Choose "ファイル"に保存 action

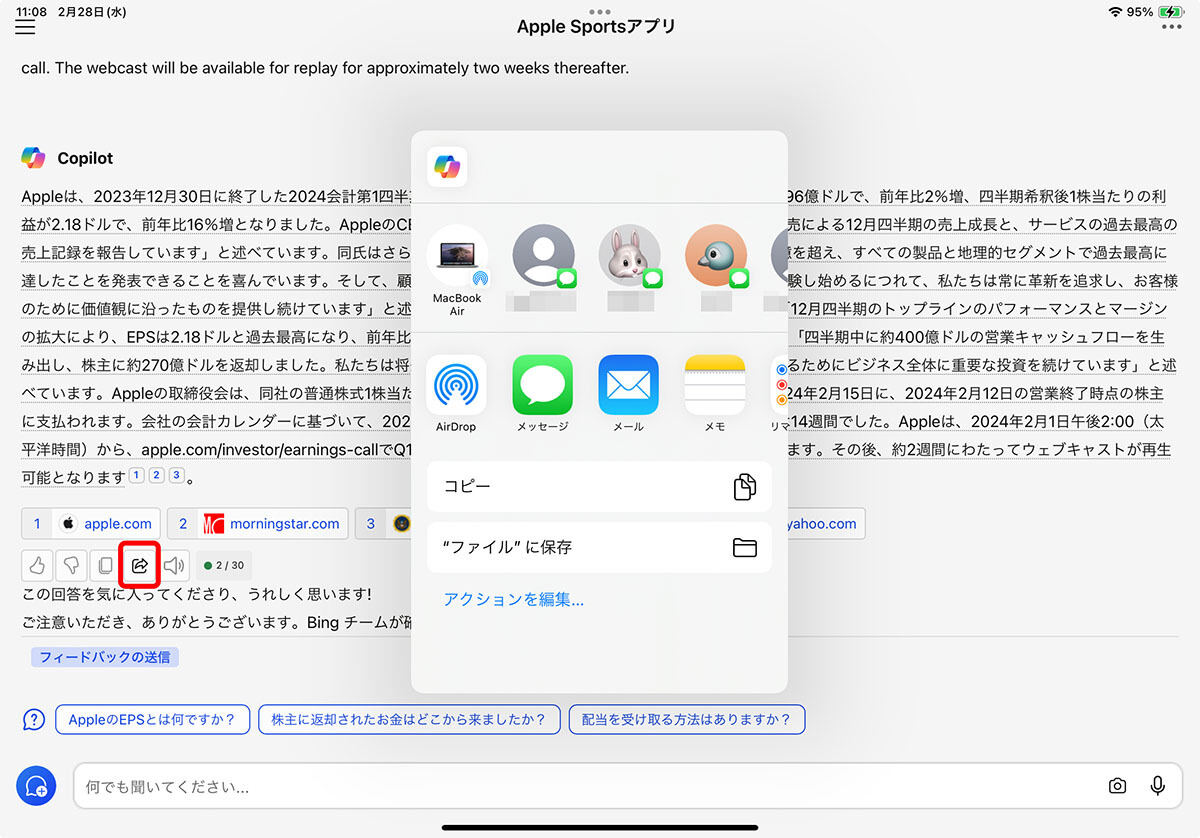click(x=599, y=547)
